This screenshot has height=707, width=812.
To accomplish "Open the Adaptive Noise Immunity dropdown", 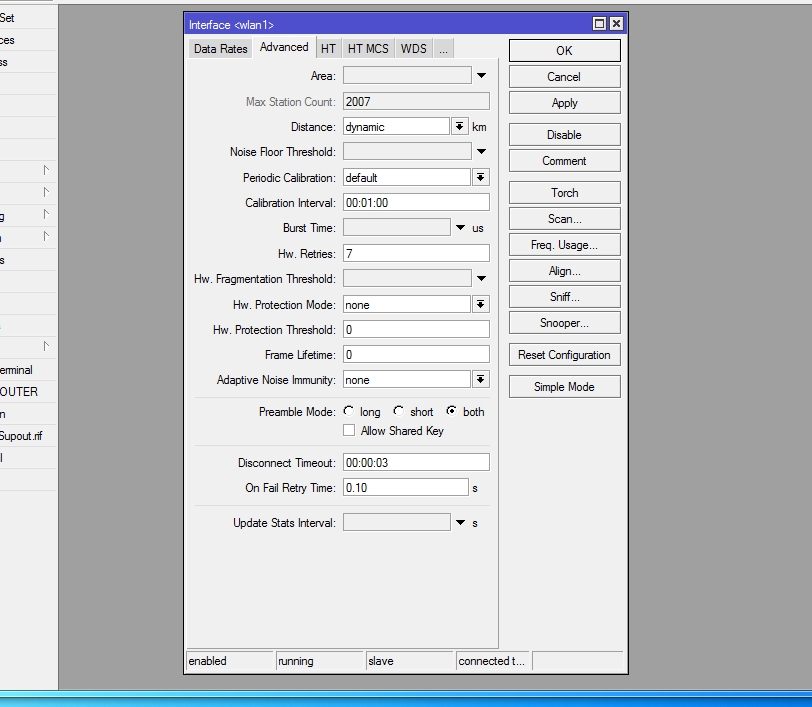I will point(480,380).
